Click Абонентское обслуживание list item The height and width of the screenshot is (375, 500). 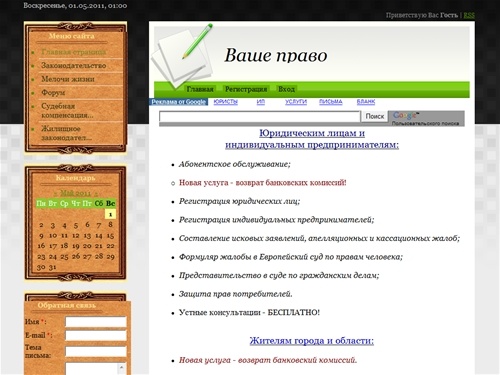235,164
